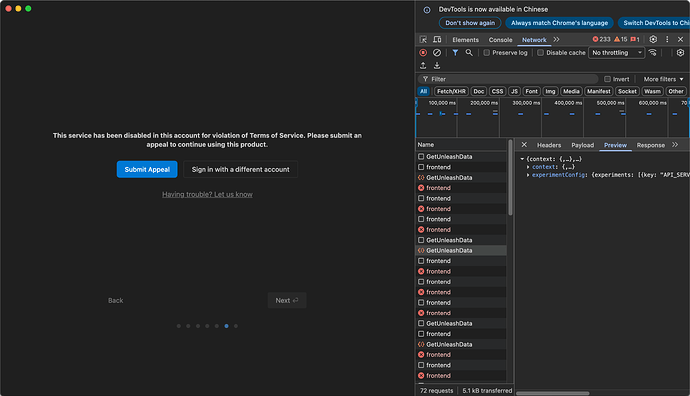This screenshot has height=396, width=690.
Task: Filter requests by Wasm type
Action: point(652,91)
